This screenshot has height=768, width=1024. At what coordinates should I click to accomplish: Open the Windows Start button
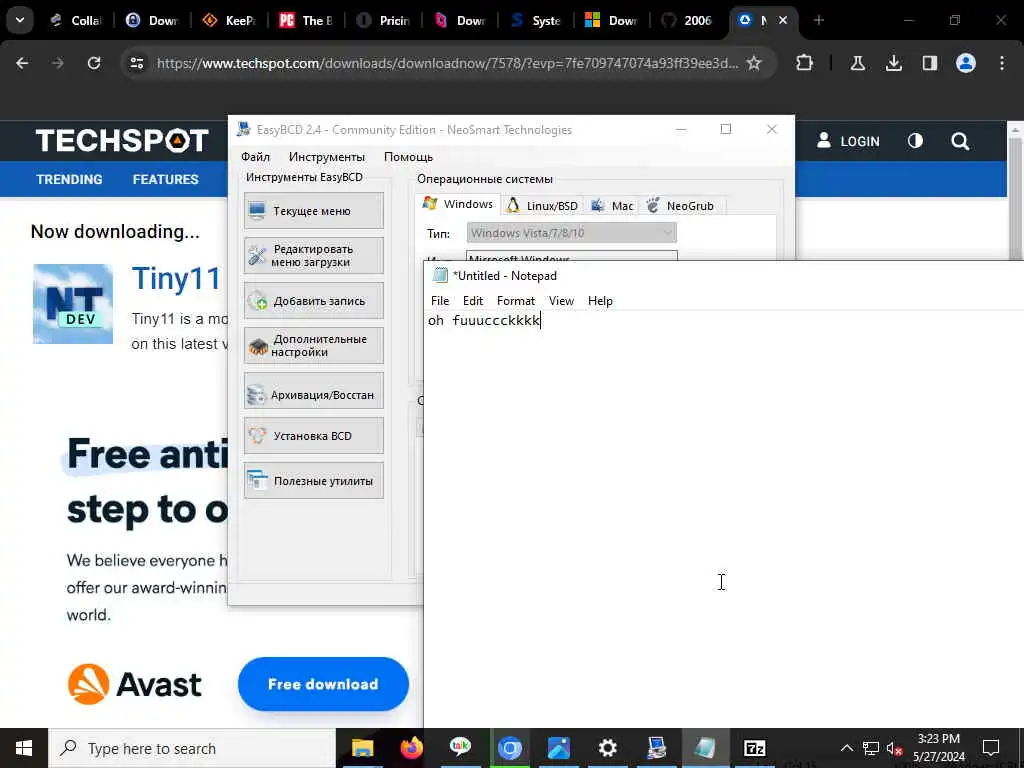[x=24, y=748]
